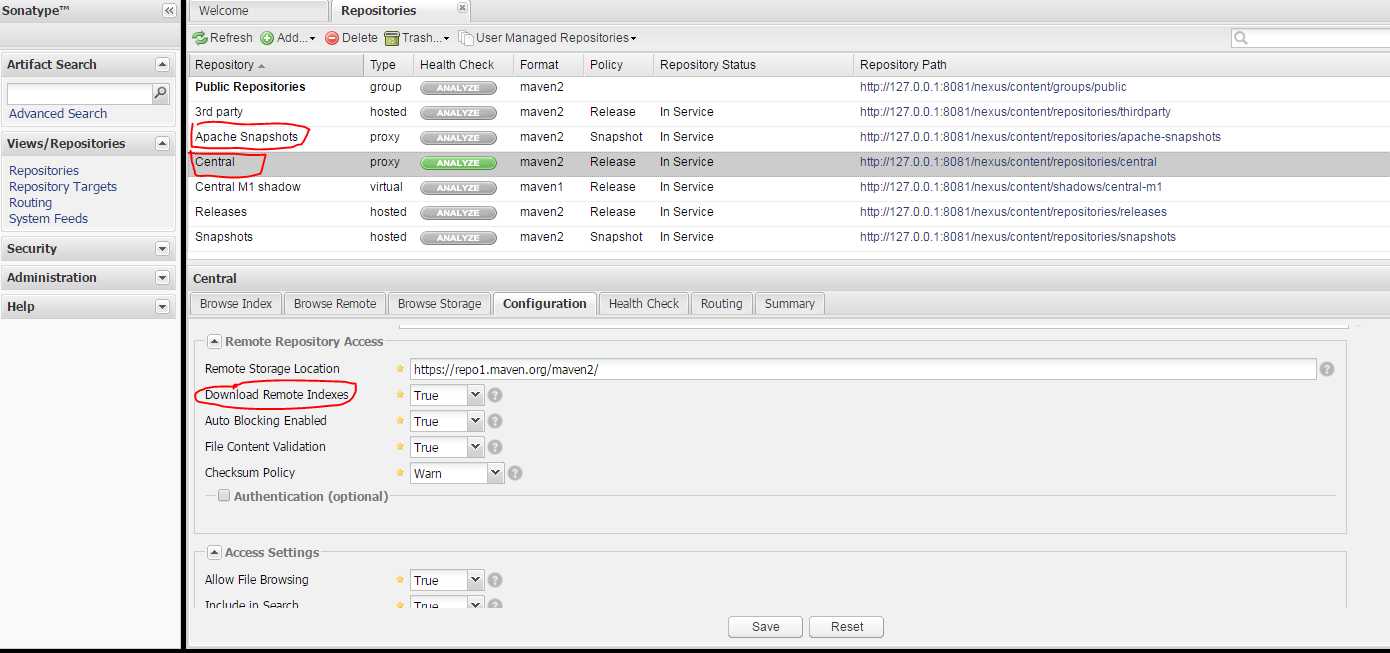Open the Routing tab

(x=722, y=304)
